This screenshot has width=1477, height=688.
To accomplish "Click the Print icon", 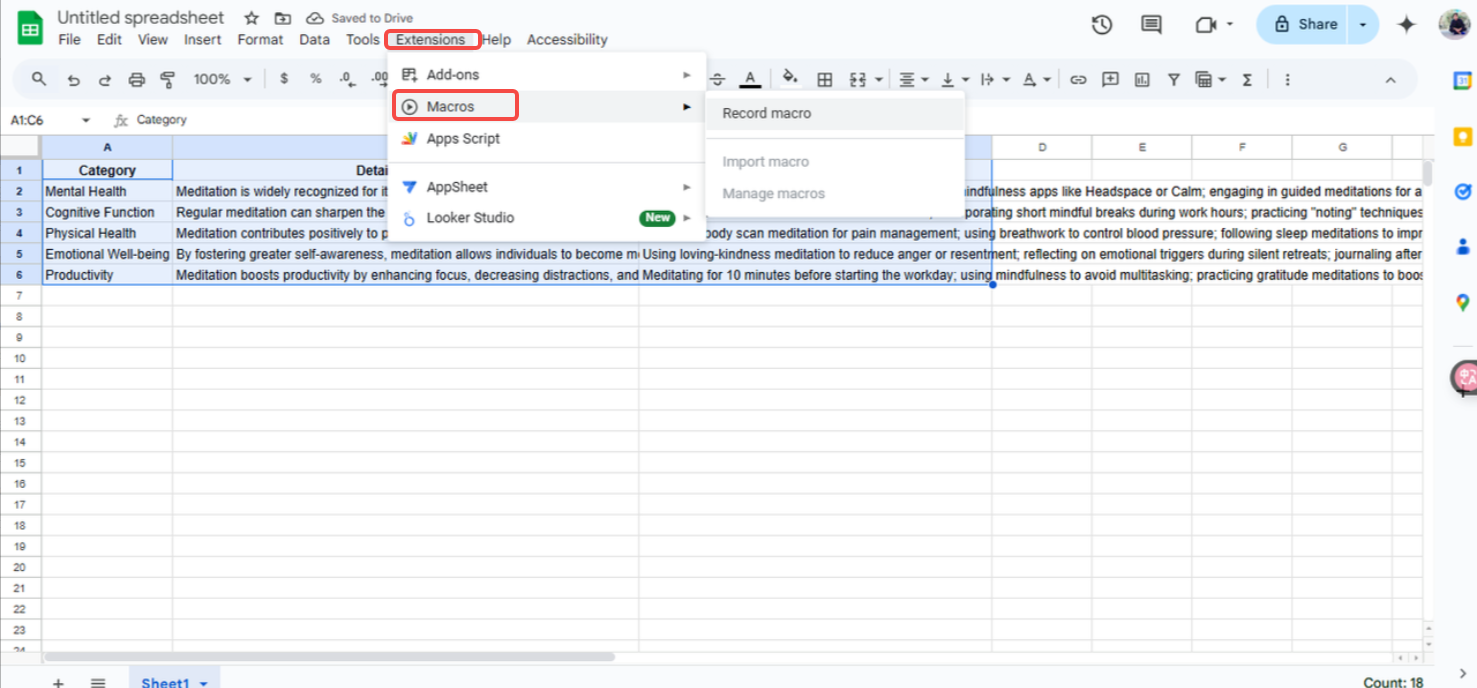I will [137, 79].
